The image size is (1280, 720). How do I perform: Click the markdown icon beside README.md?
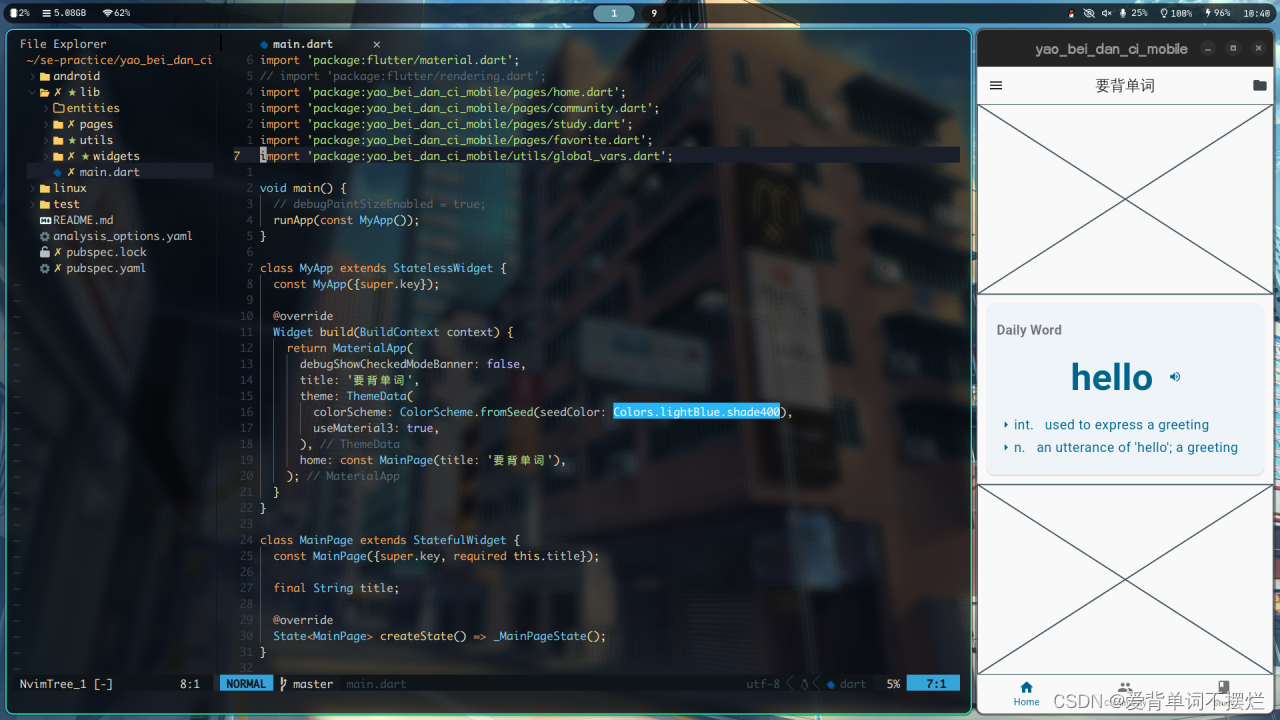click(45, 220)
